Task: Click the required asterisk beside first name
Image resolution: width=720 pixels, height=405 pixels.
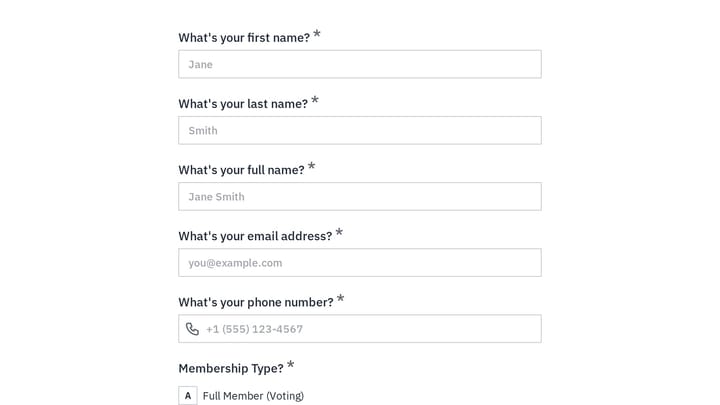Action: 317,34
